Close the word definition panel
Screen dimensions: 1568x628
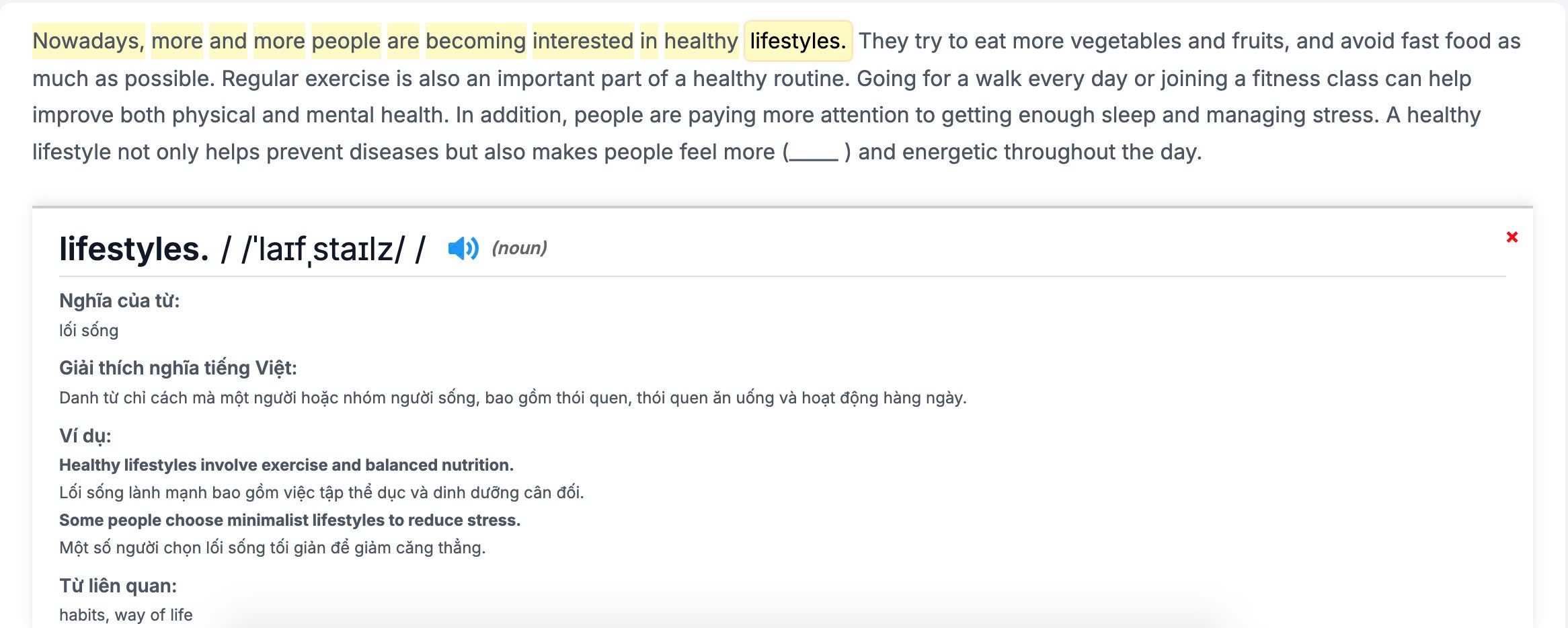[1512, 237]
